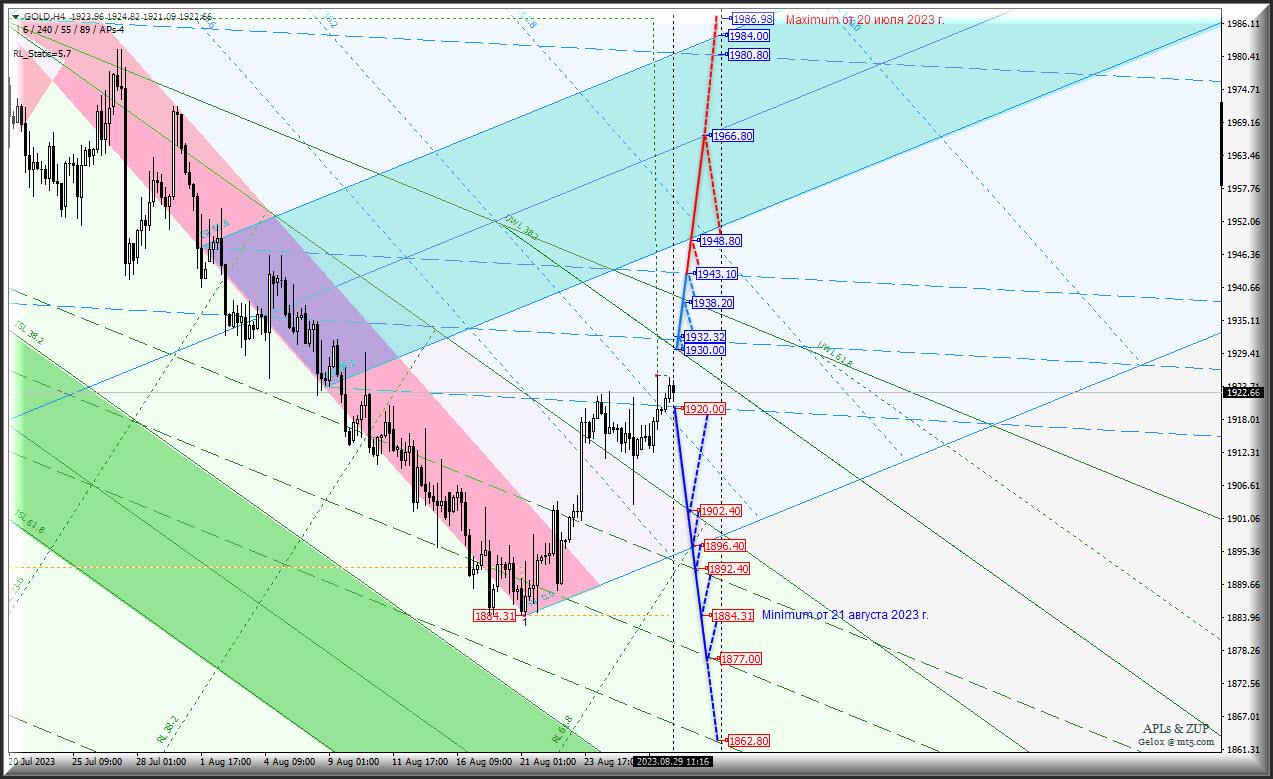Click the red 1920.00 price label

coord(704,409)
